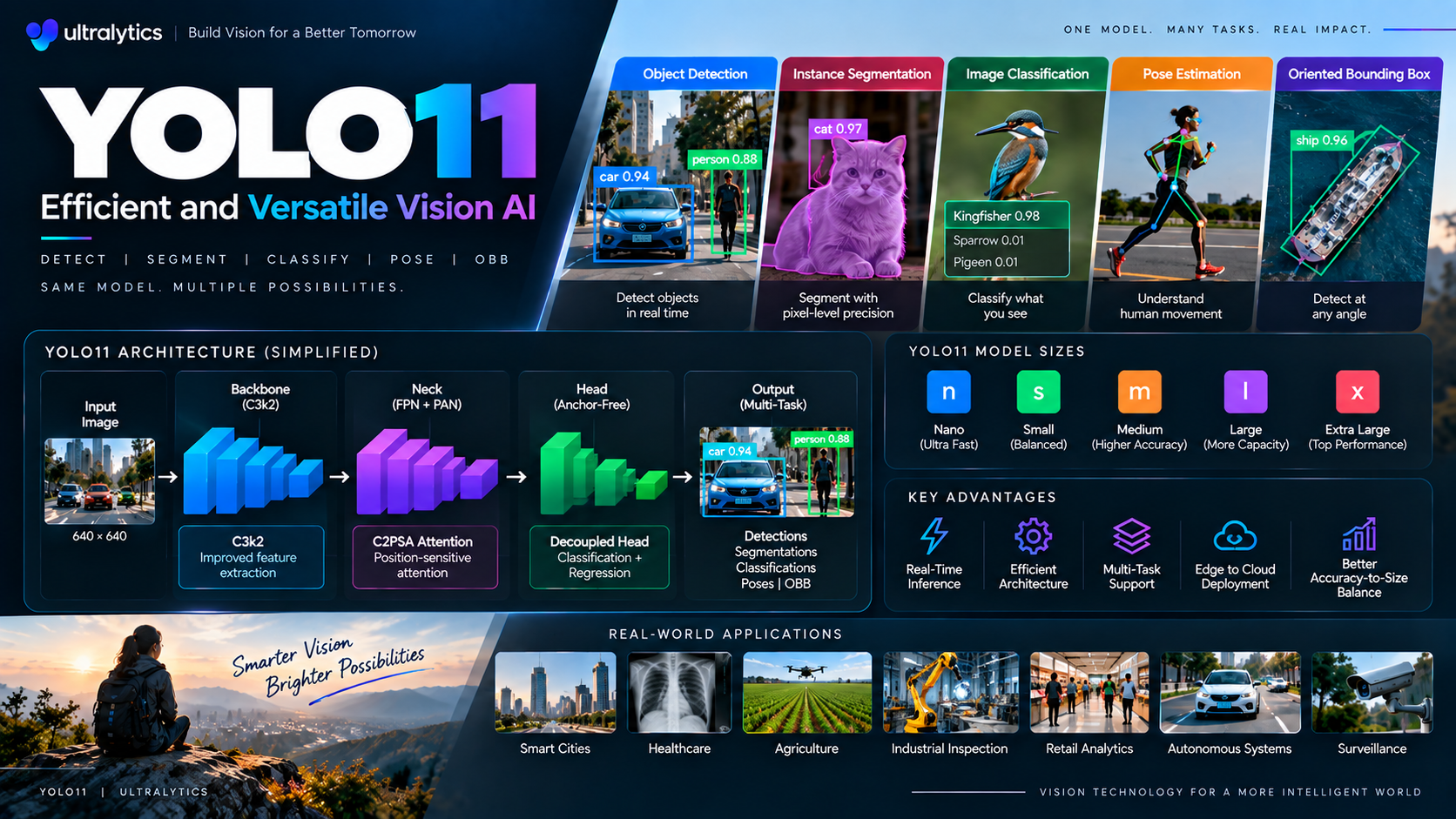Click the green Head block graphic
This screenshot has height=819, width=1456.
point(603,473)
